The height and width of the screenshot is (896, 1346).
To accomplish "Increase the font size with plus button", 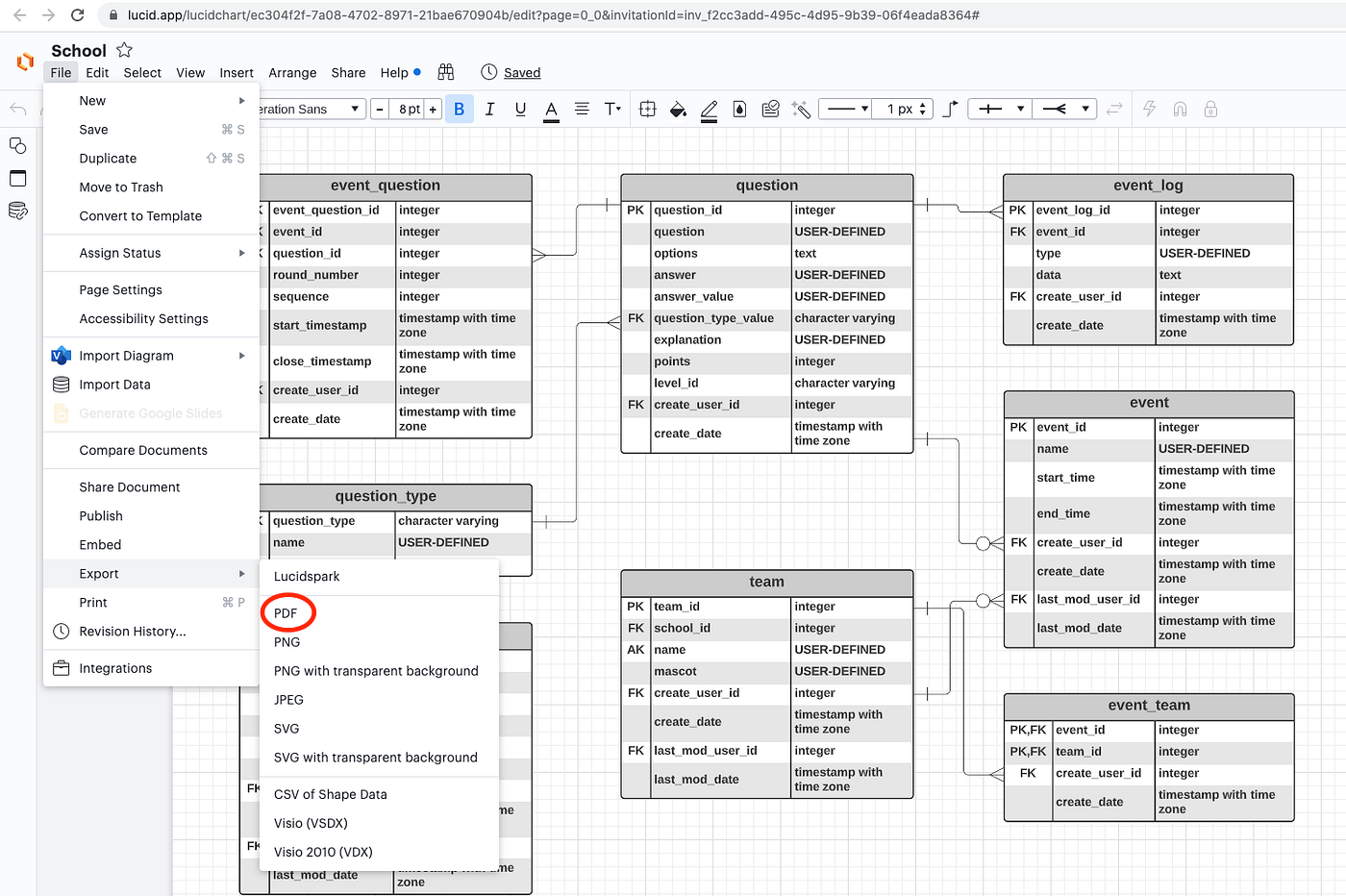I will 433,110.
